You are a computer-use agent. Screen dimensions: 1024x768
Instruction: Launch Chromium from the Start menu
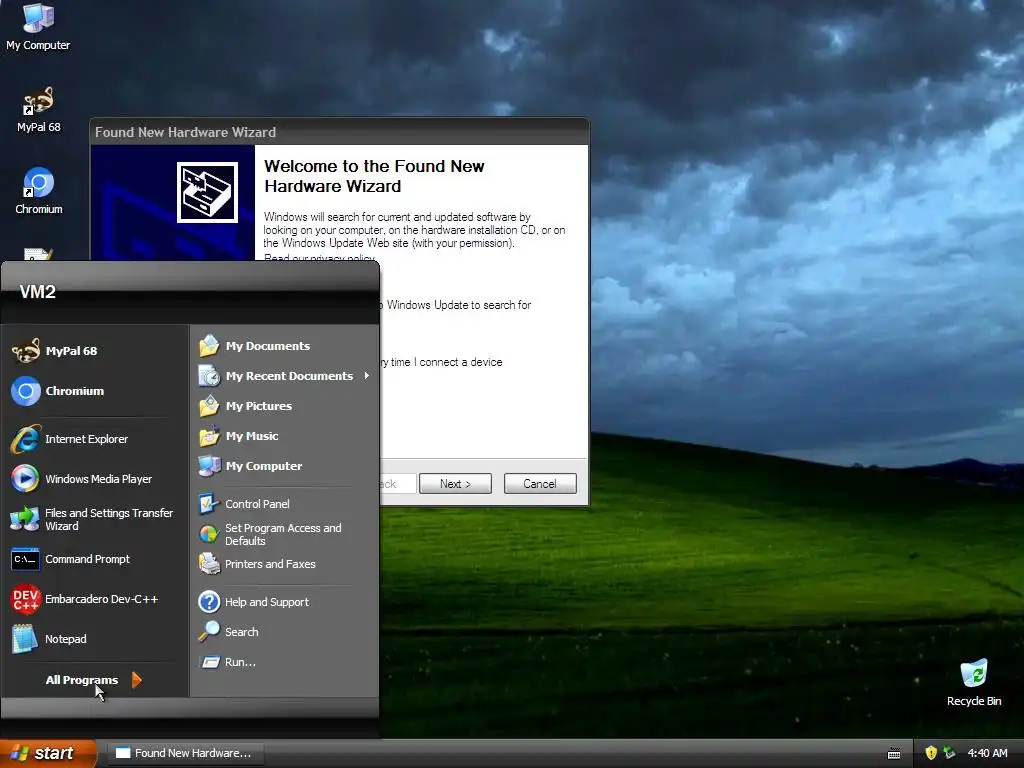[95, 391]
